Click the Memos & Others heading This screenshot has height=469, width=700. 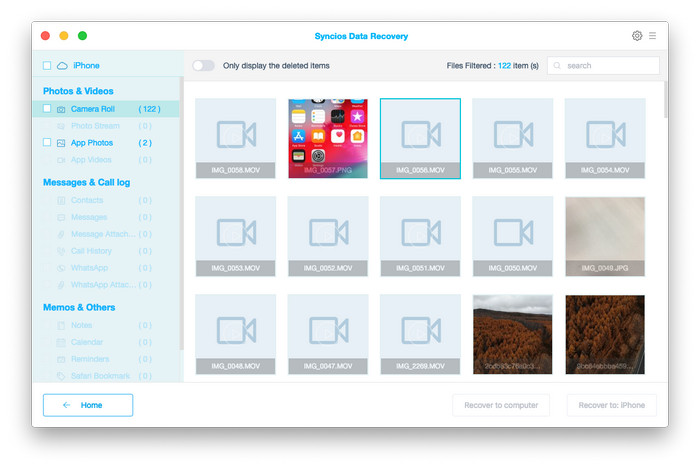[79, 307]
